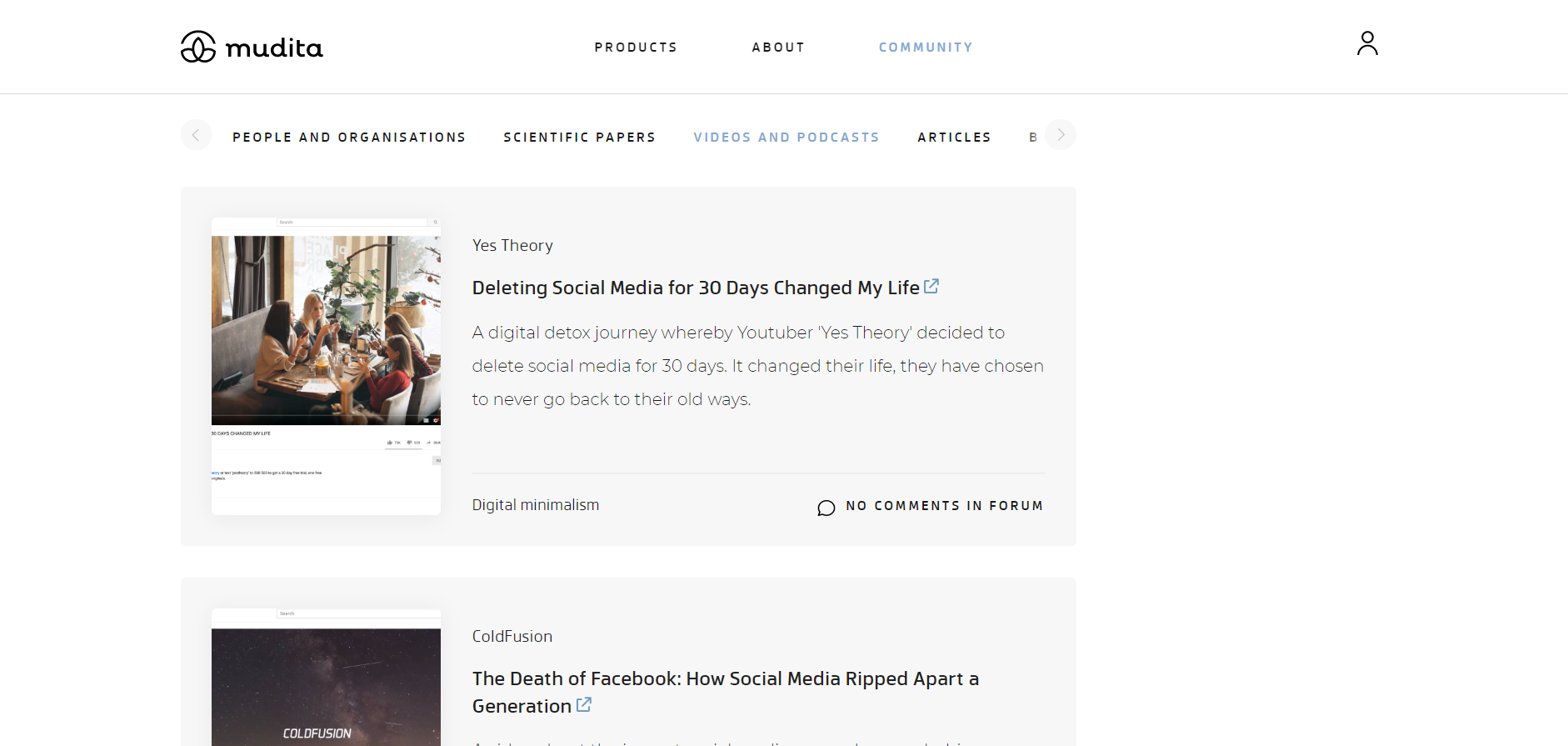Open the ColdFusion video thumbnail
1568x746 pixels.
pos(326,677)
